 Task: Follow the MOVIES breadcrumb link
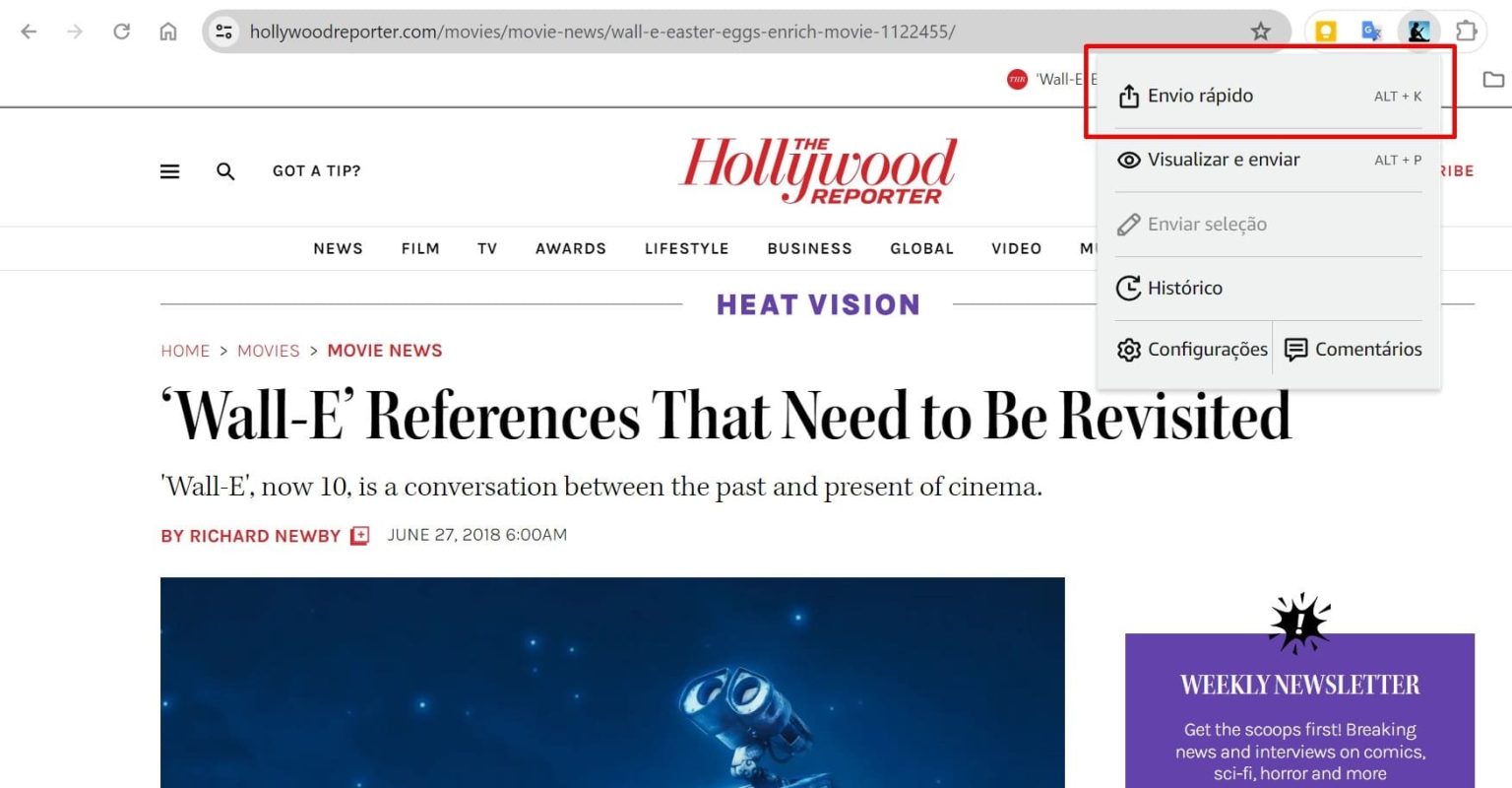click(x=268, y=351)
